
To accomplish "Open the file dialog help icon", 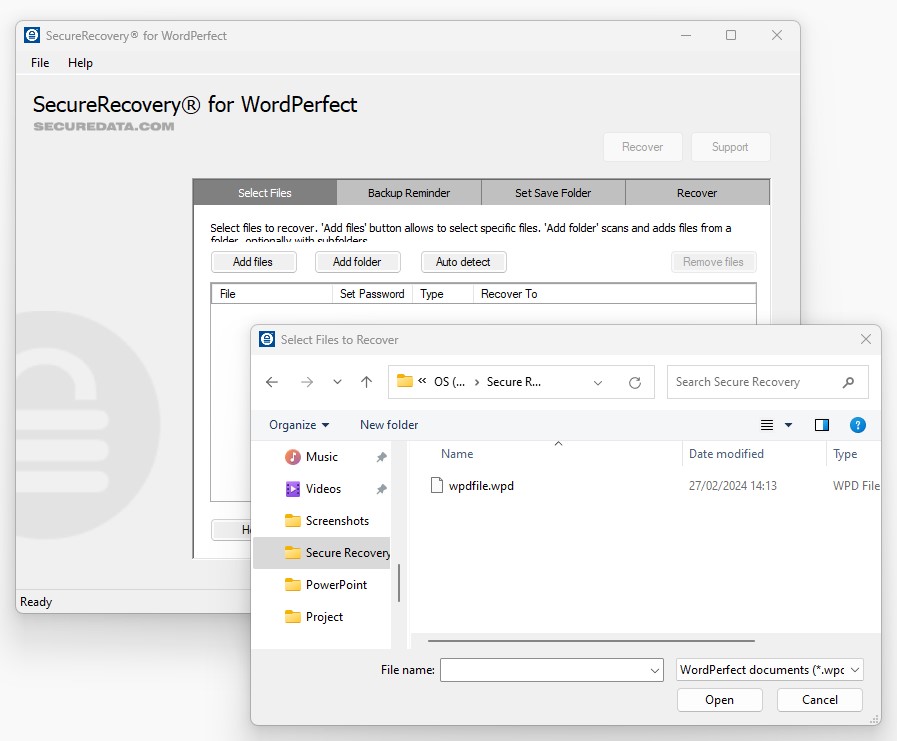I will 857,425.
